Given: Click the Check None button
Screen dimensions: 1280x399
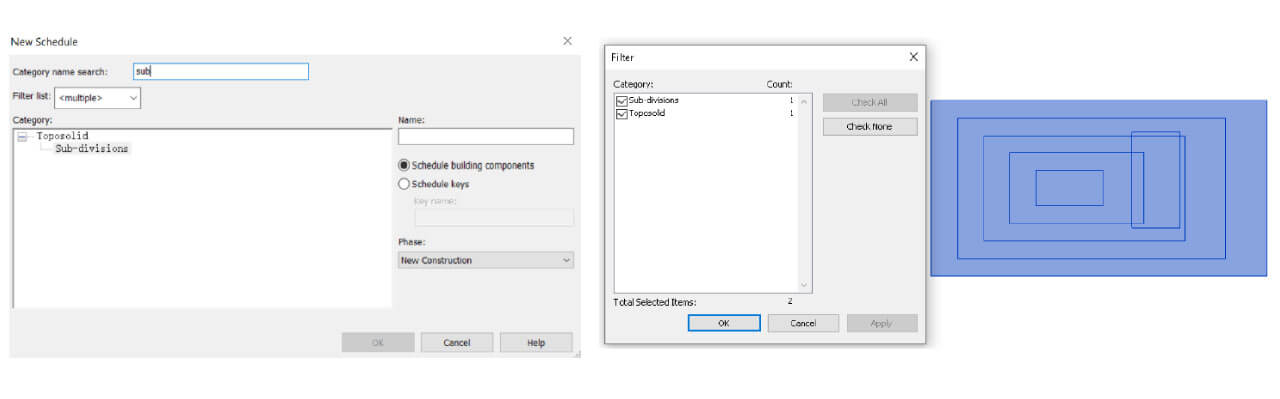Looking at the screenshot, I should pyautogui.click(x=870, y=127).
